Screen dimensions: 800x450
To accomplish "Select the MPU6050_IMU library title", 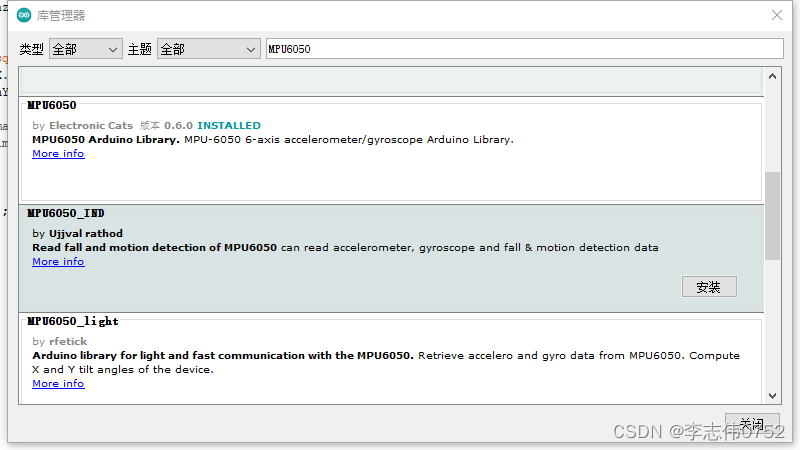I will 66,213.
